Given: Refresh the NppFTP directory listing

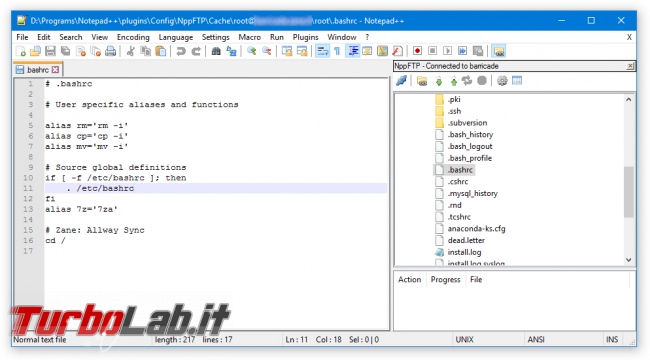Looking at the screenshot, I should (467, 80).
